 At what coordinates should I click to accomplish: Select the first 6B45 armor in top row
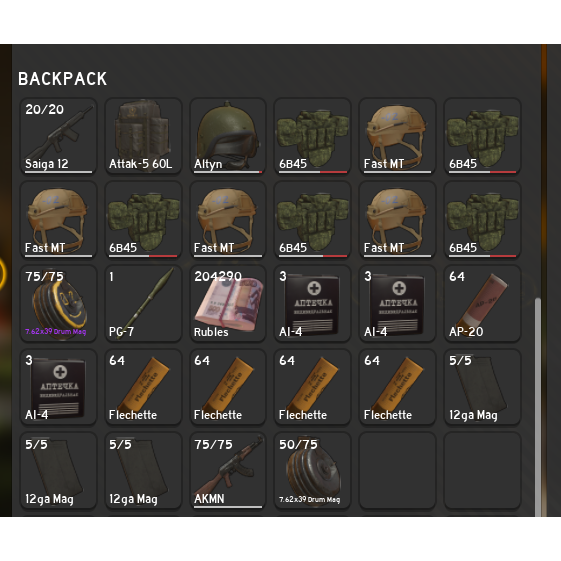pyautogui.click(x=313, y=136)
